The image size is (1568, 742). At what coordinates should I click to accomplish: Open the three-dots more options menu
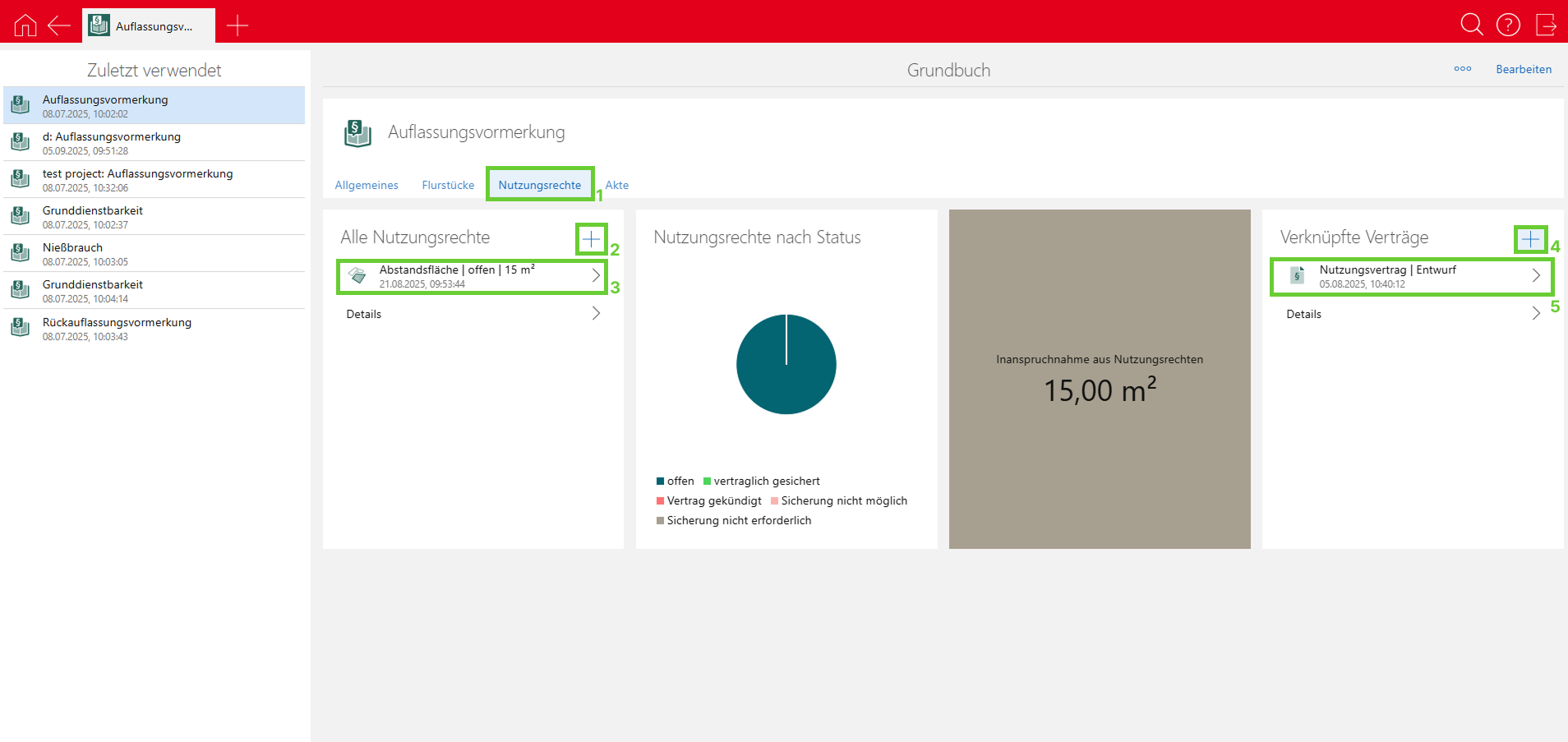pyautogui.click(x=1463, y=69)
